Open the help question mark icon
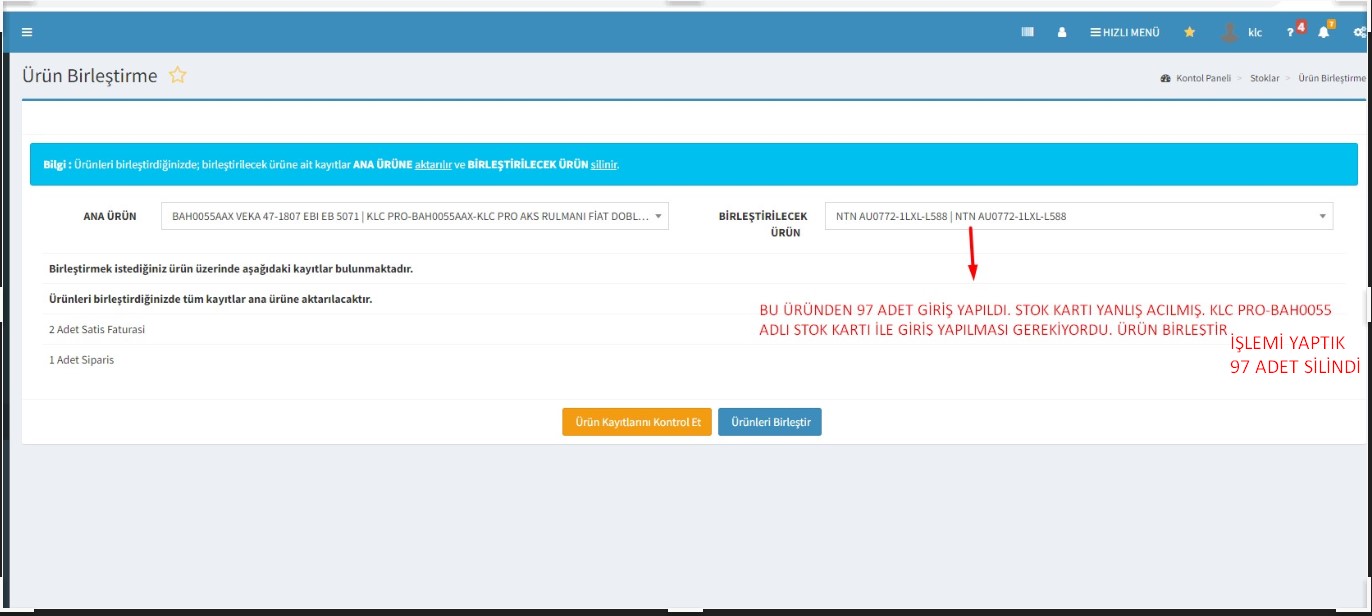The width and height of the screenshot is (1372, 616). pos(1291,32)
